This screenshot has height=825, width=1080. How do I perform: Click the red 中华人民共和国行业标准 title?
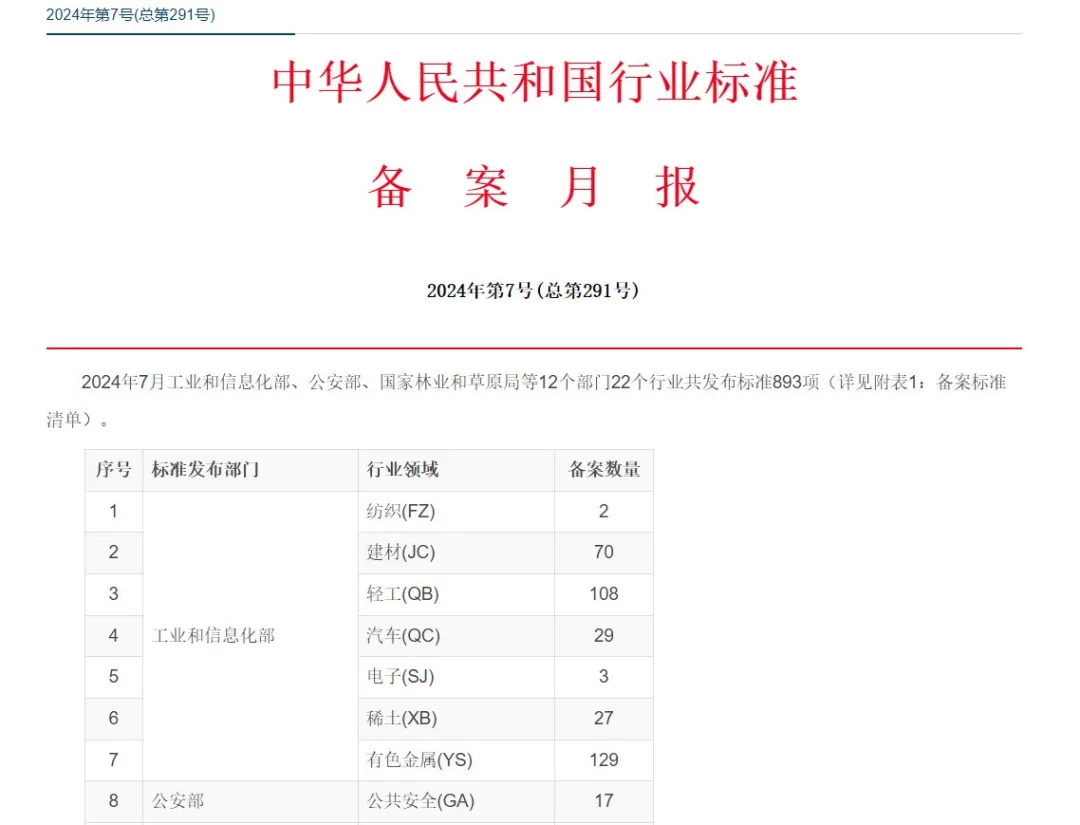point(535,83)
